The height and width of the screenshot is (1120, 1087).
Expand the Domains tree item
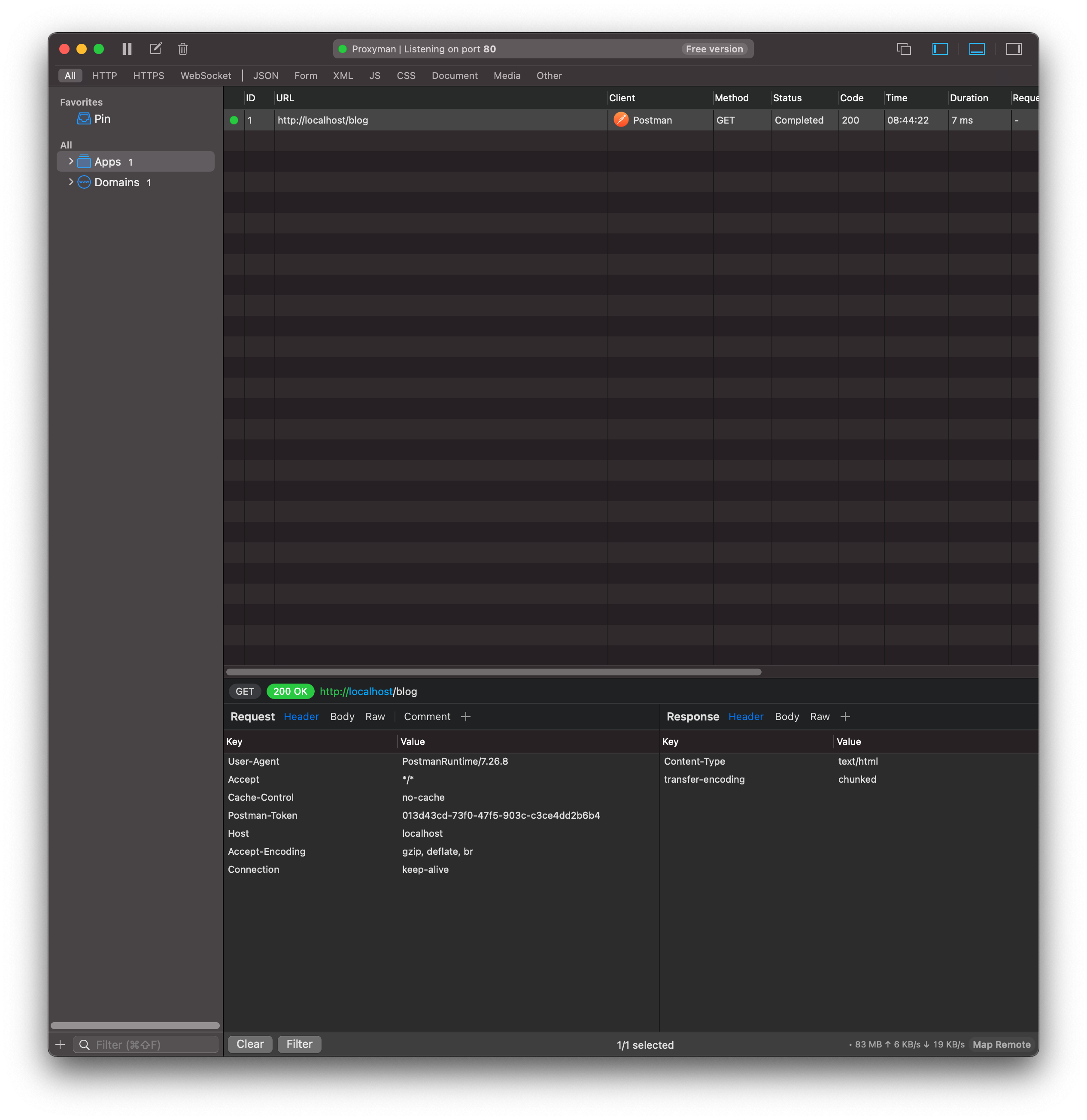click(70, 182)
